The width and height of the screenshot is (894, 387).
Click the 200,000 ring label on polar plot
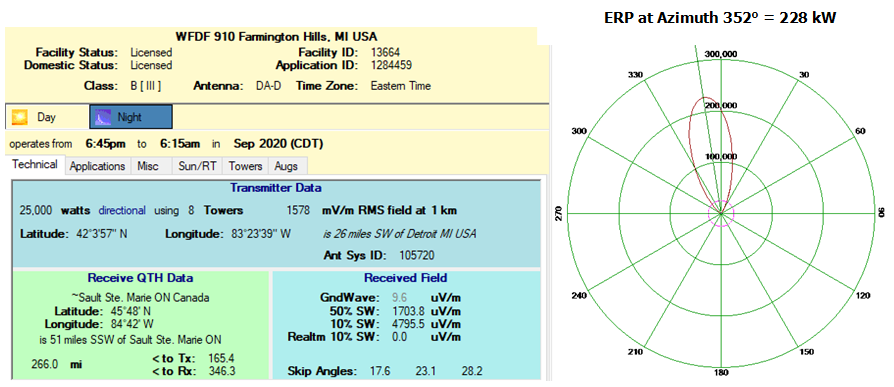(x=721, y=106)
